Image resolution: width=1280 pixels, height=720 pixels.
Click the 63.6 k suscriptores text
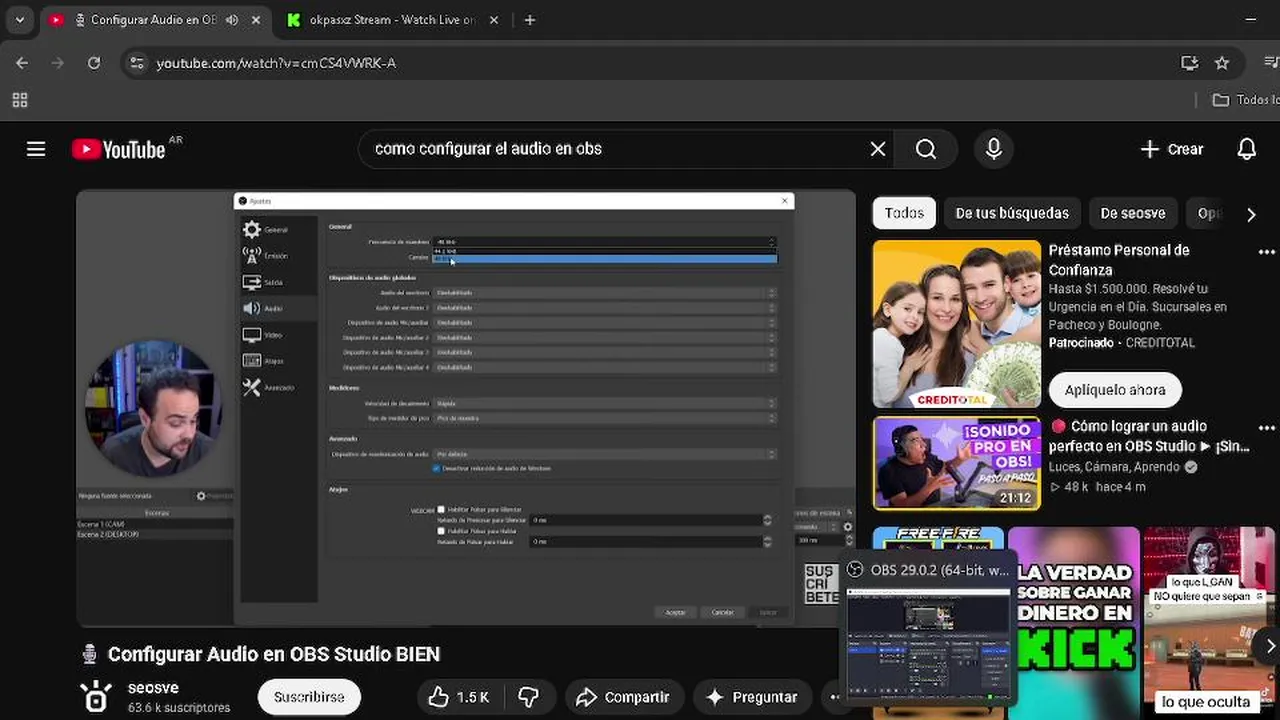[x=179, y=707]
